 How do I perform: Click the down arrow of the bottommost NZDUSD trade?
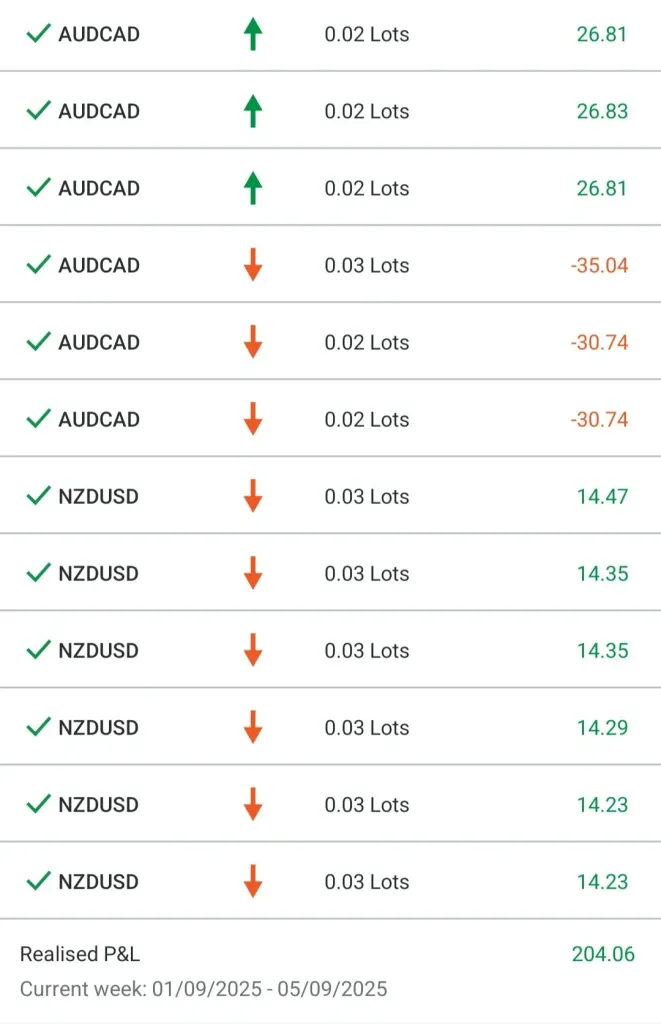pos(253,881)
